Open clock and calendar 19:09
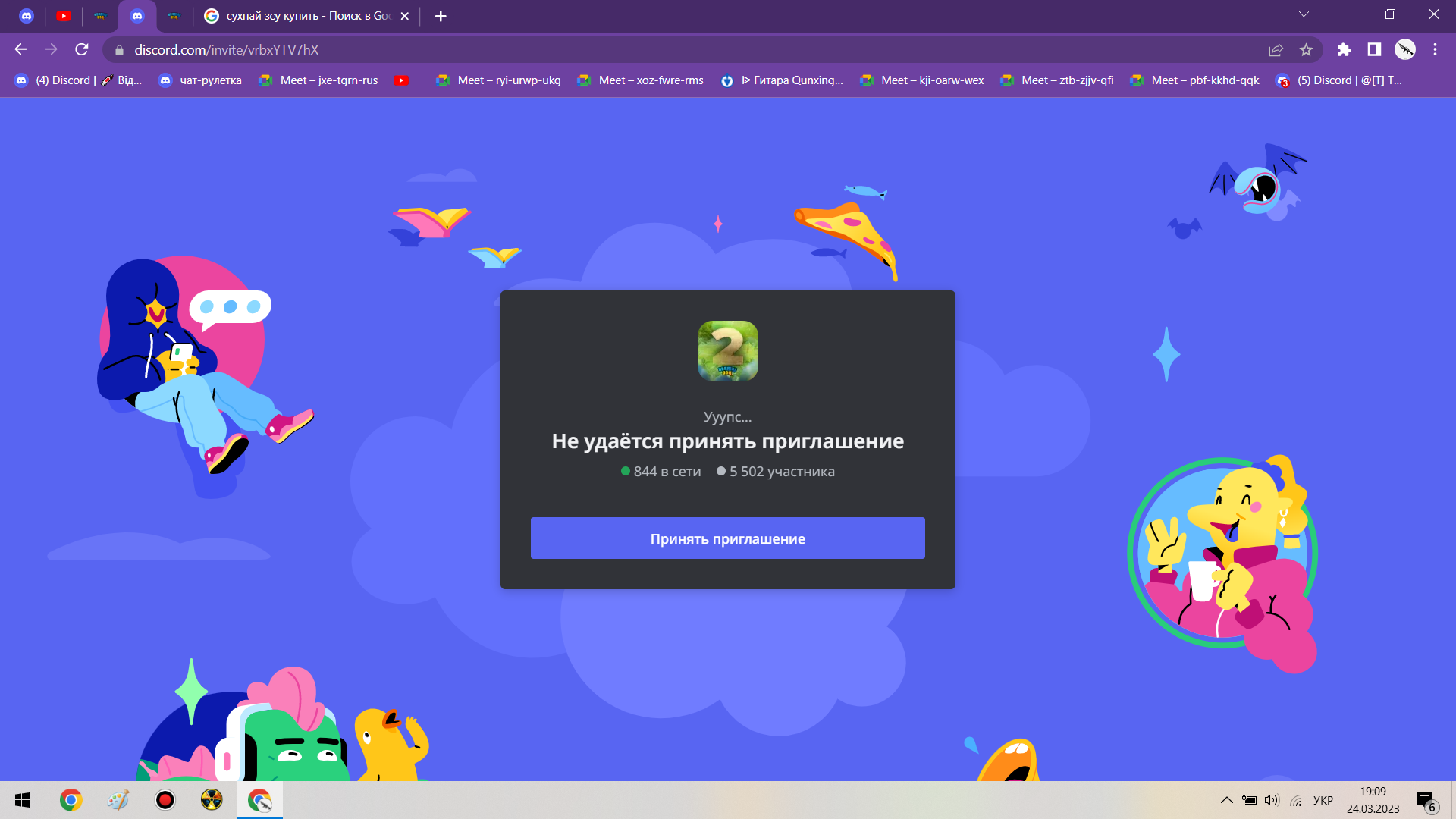1456x819 pixels. click(1373, 800)
